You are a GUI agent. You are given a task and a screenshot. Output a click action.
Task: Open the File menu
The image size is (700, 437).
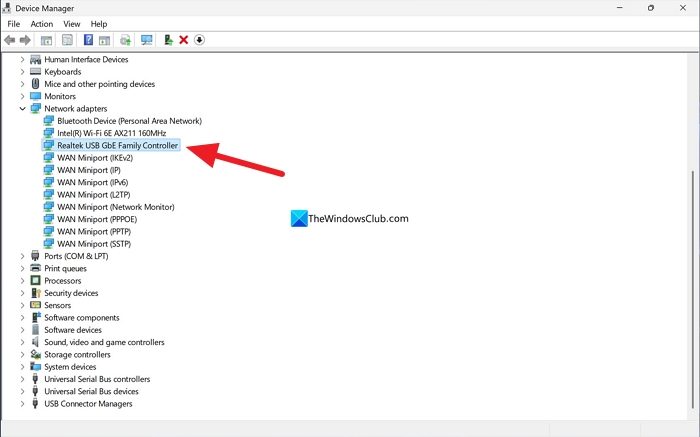point(13,24)
